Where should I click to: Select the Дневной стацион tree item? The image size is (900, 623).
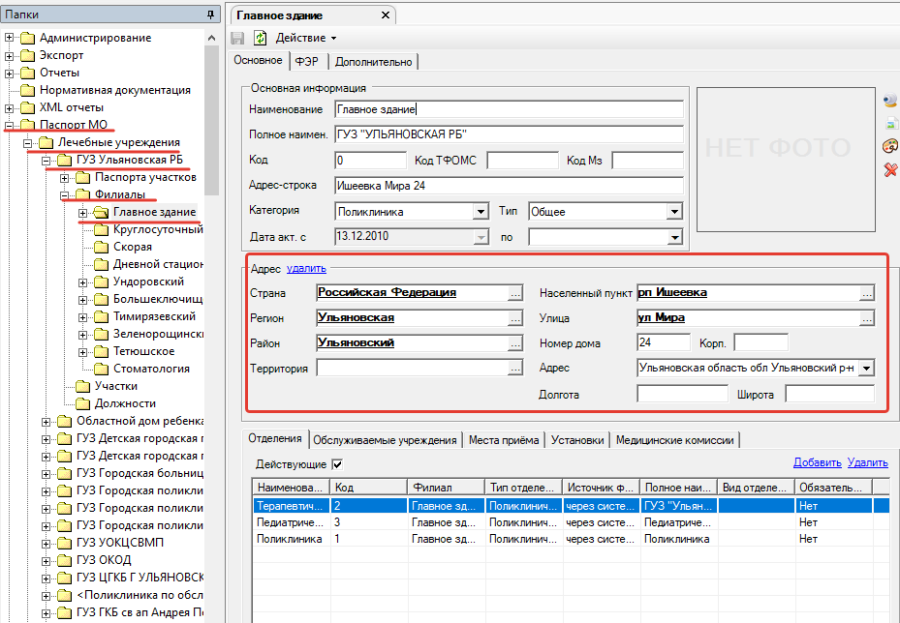158,264
